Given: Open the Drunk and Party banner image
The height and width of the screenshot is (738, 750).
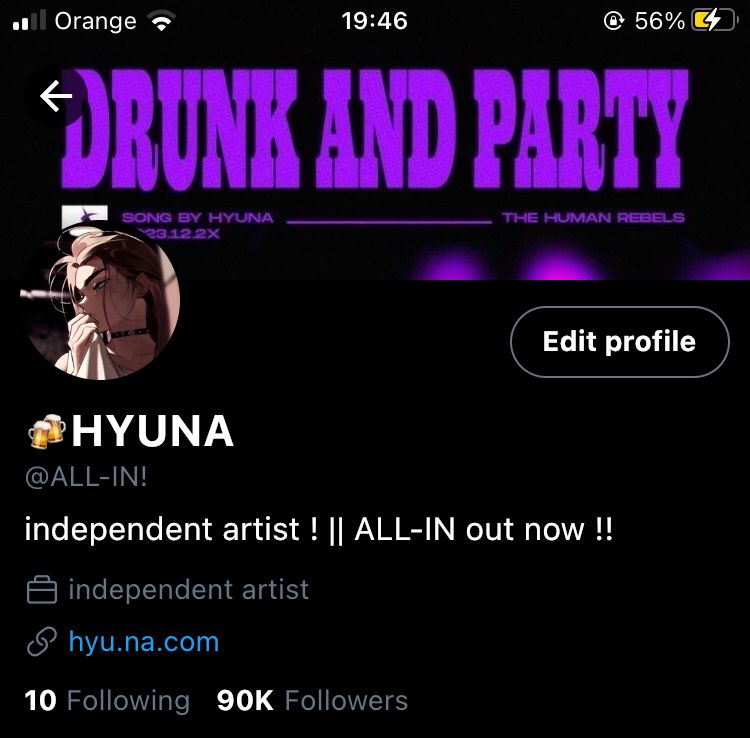Looking at the screenshot, I should coord(375,160).
